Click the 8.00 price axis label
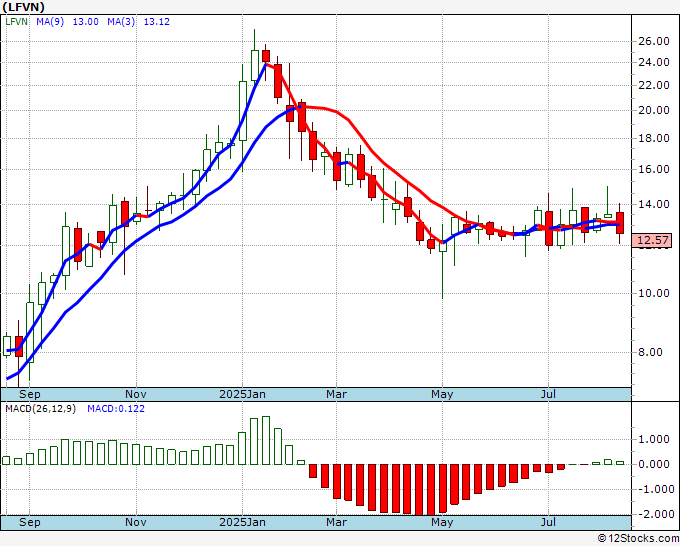680x546 pixels. point(651,353)
